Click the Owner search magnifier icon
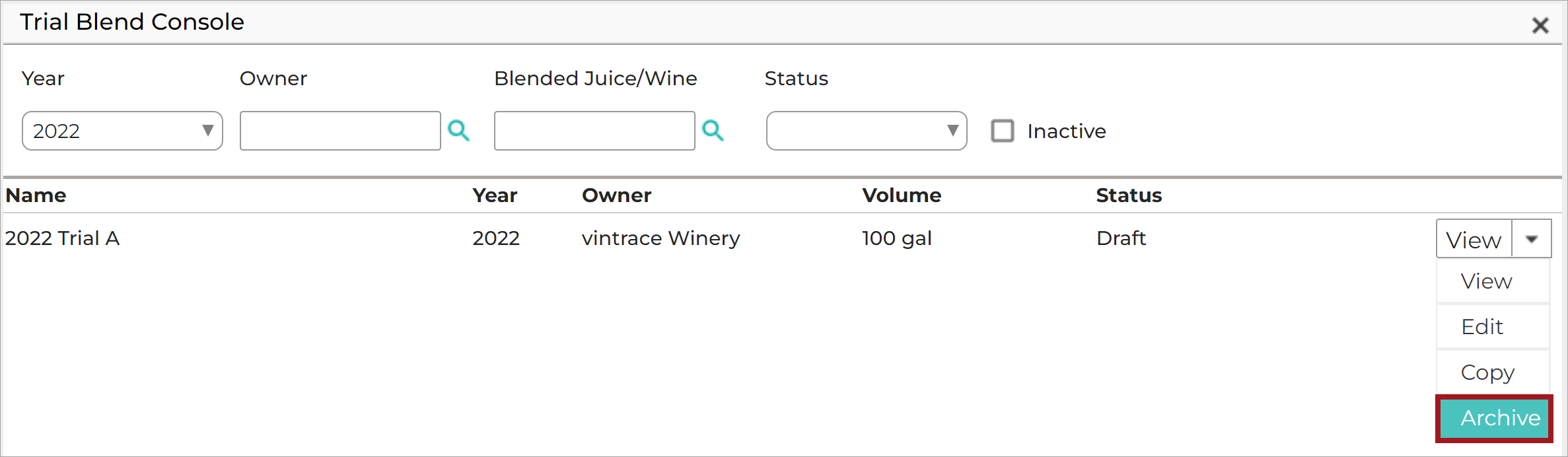This screenshot has width=1568, height=457. (x=458, y=131)
